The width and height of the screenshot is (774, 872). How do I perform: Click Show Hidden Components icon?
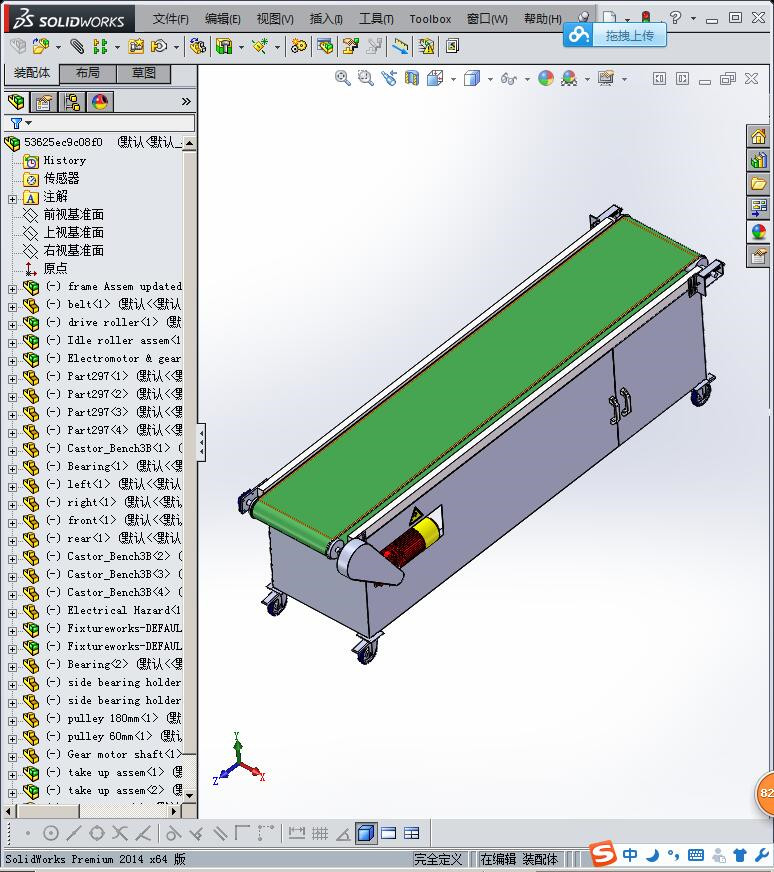tap(198, 46)
